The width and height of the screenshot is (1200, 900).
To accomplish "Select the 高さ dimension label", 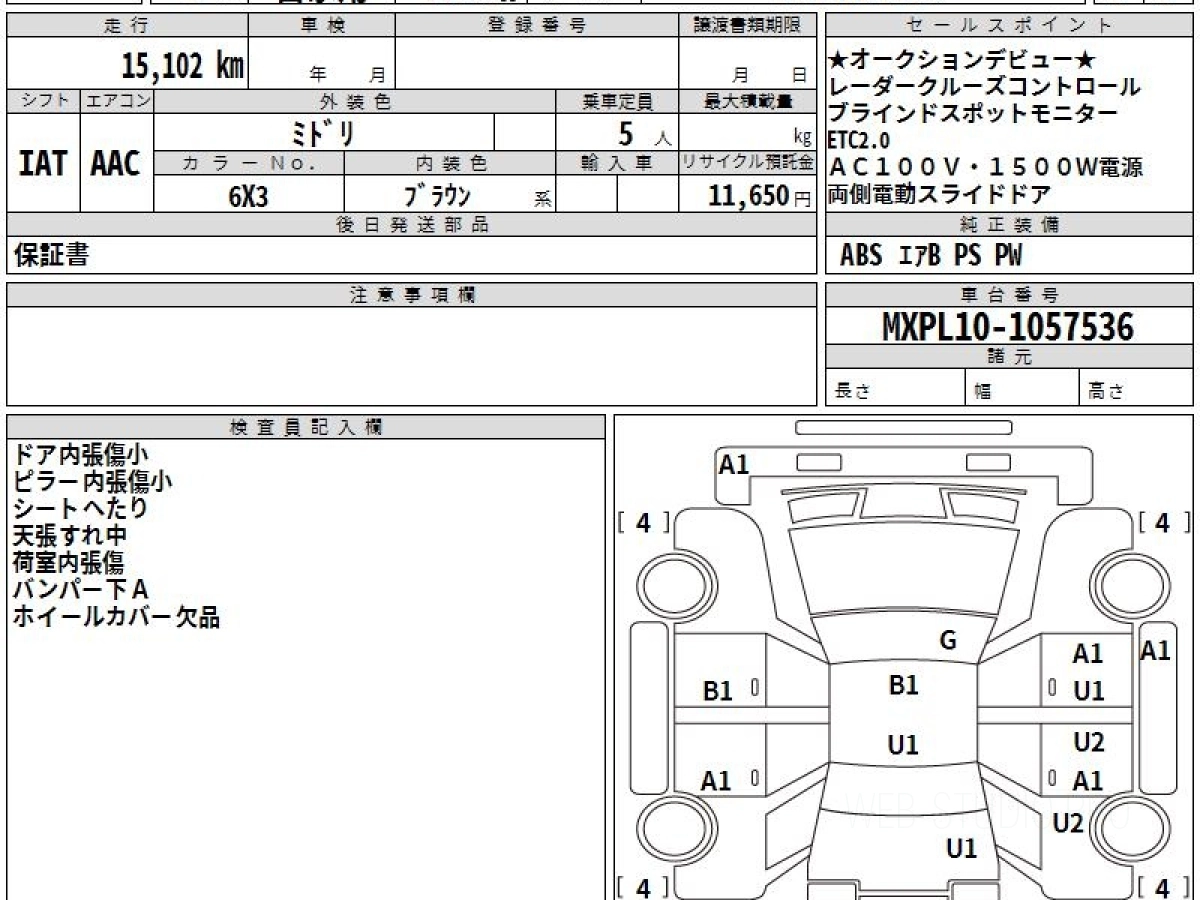I will coord(1107,392).
